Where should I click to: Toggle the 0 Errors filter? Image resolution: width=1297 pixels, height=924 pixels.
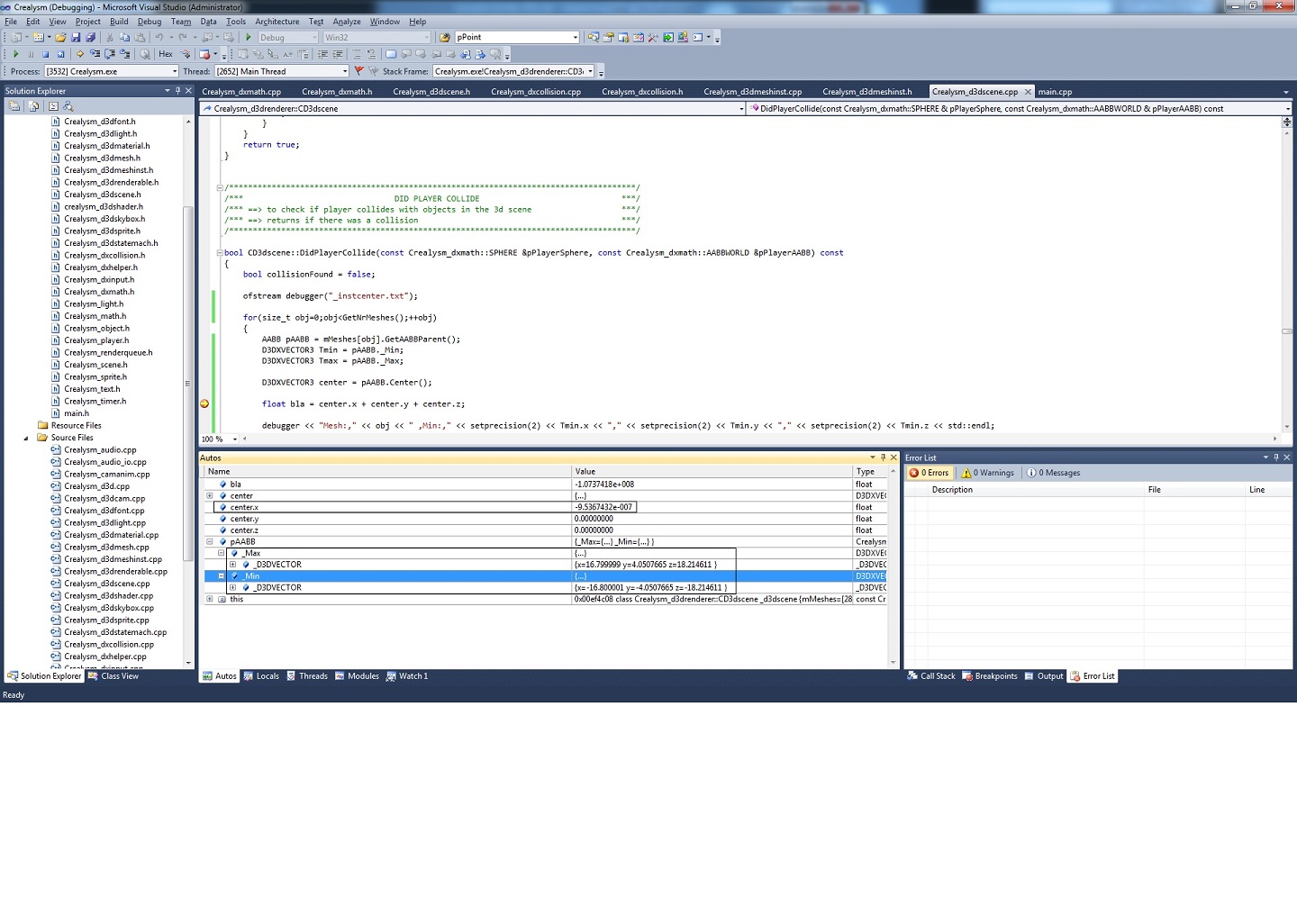(929, 473)
